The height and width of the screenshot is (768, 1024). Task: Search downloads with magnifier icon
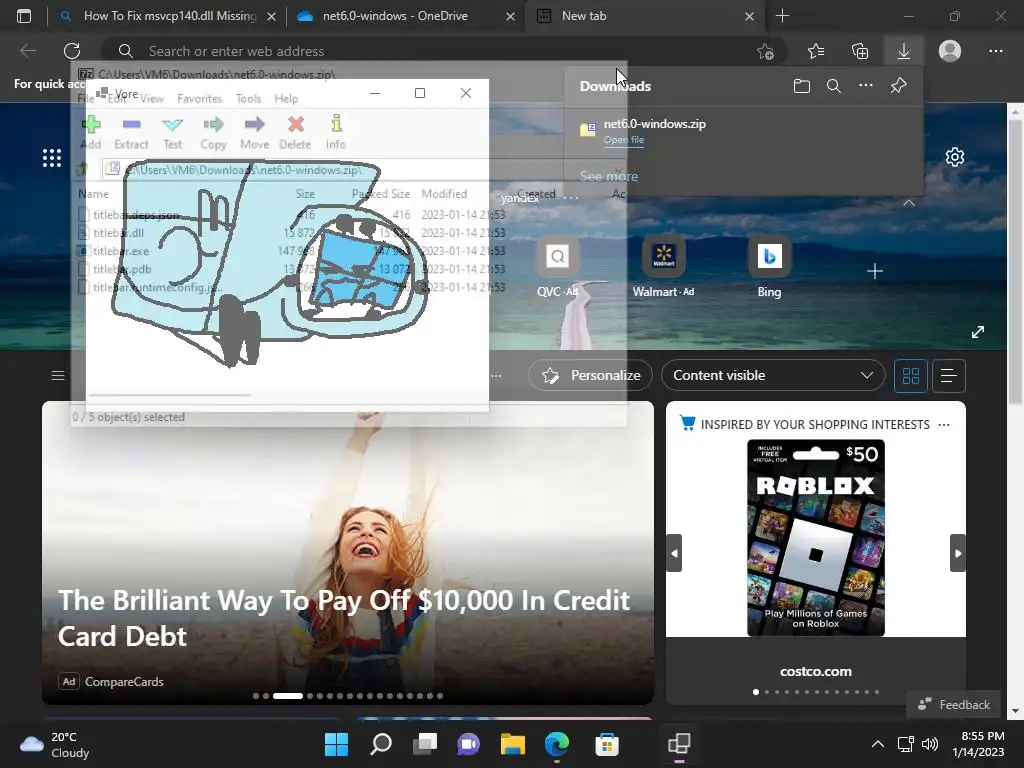[x=833, y=86]
